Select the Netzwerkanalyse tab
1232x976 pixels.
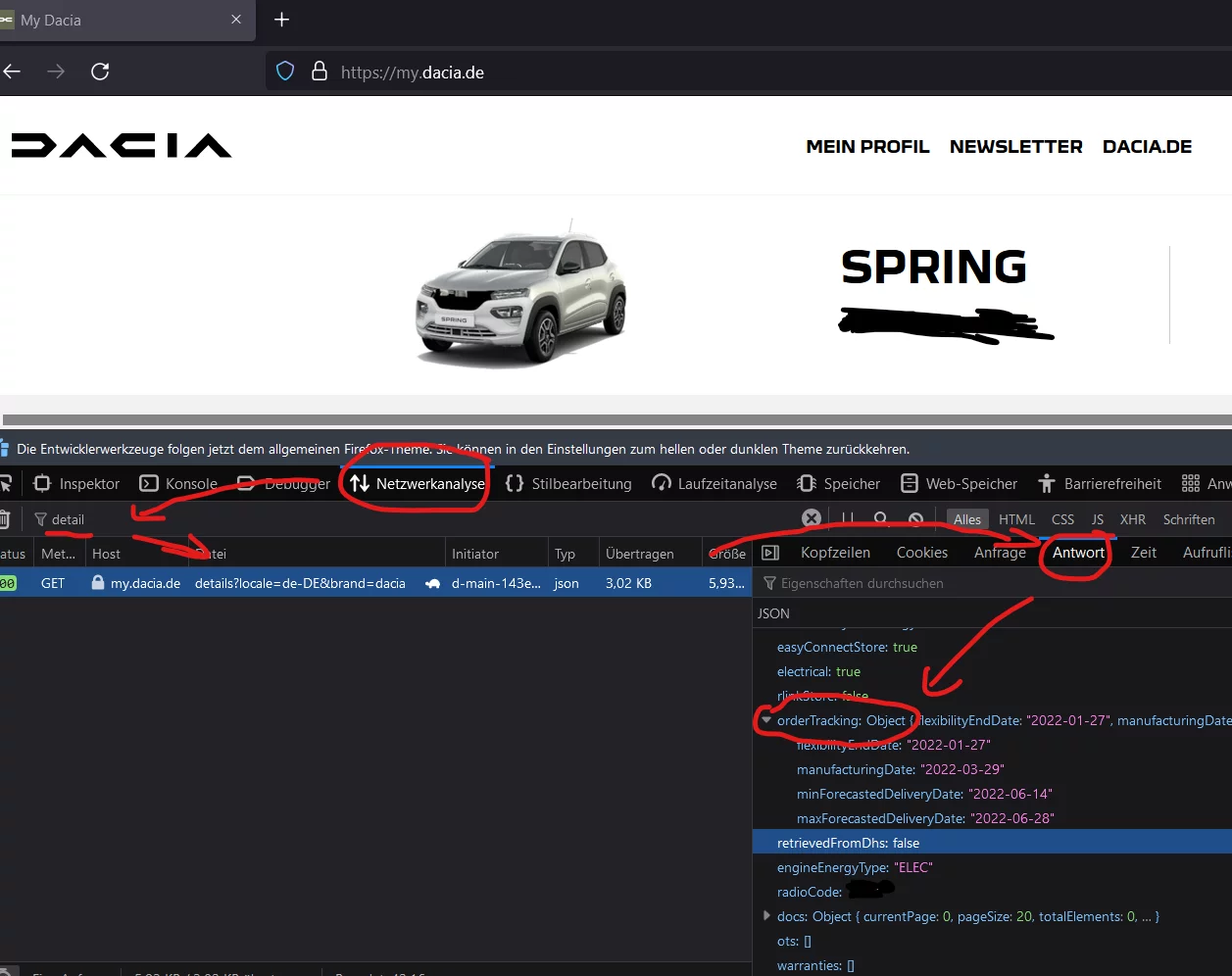pyautogui.click(x=418, y=483)
